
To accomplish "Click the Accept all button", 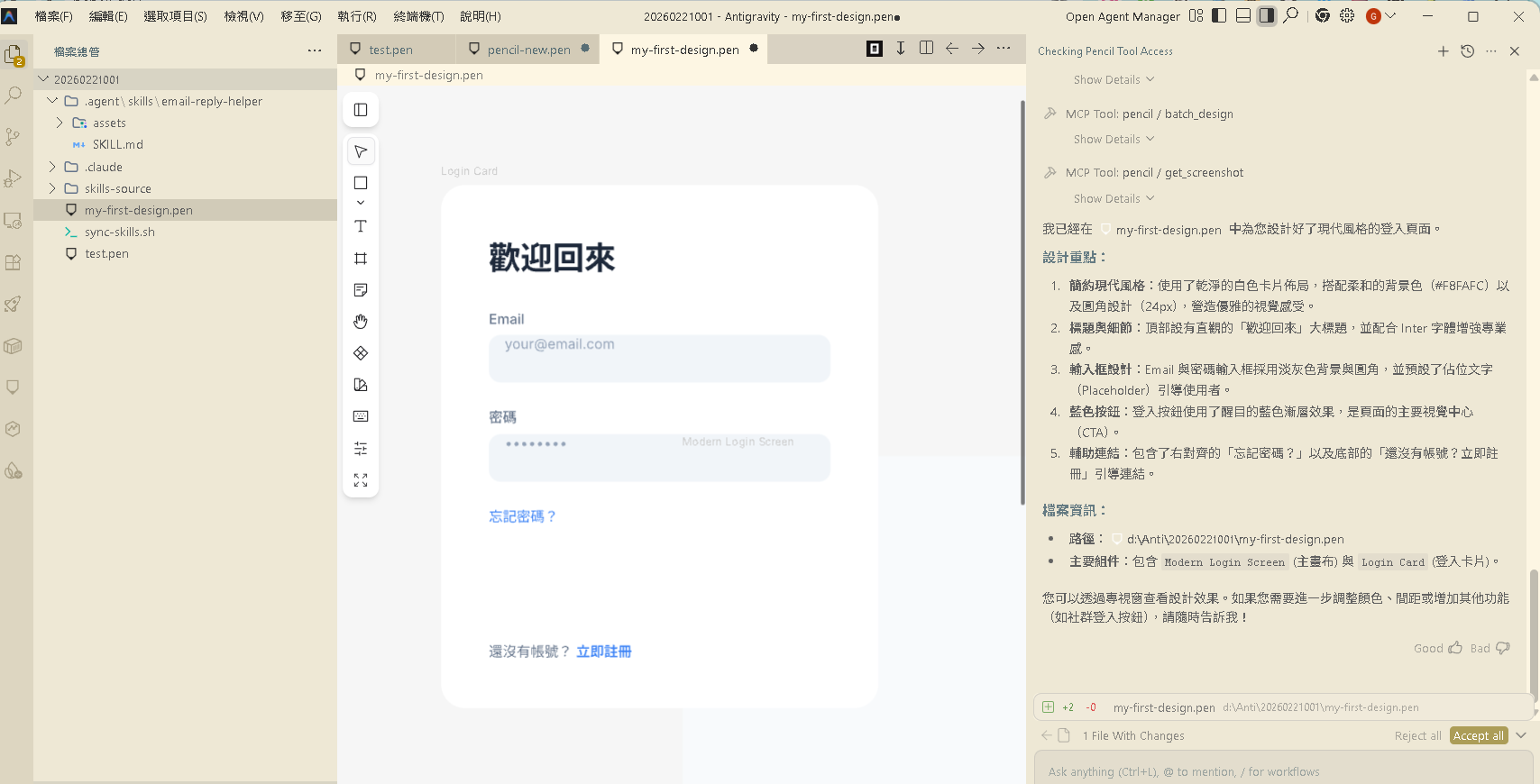I will pos(1479,735).
